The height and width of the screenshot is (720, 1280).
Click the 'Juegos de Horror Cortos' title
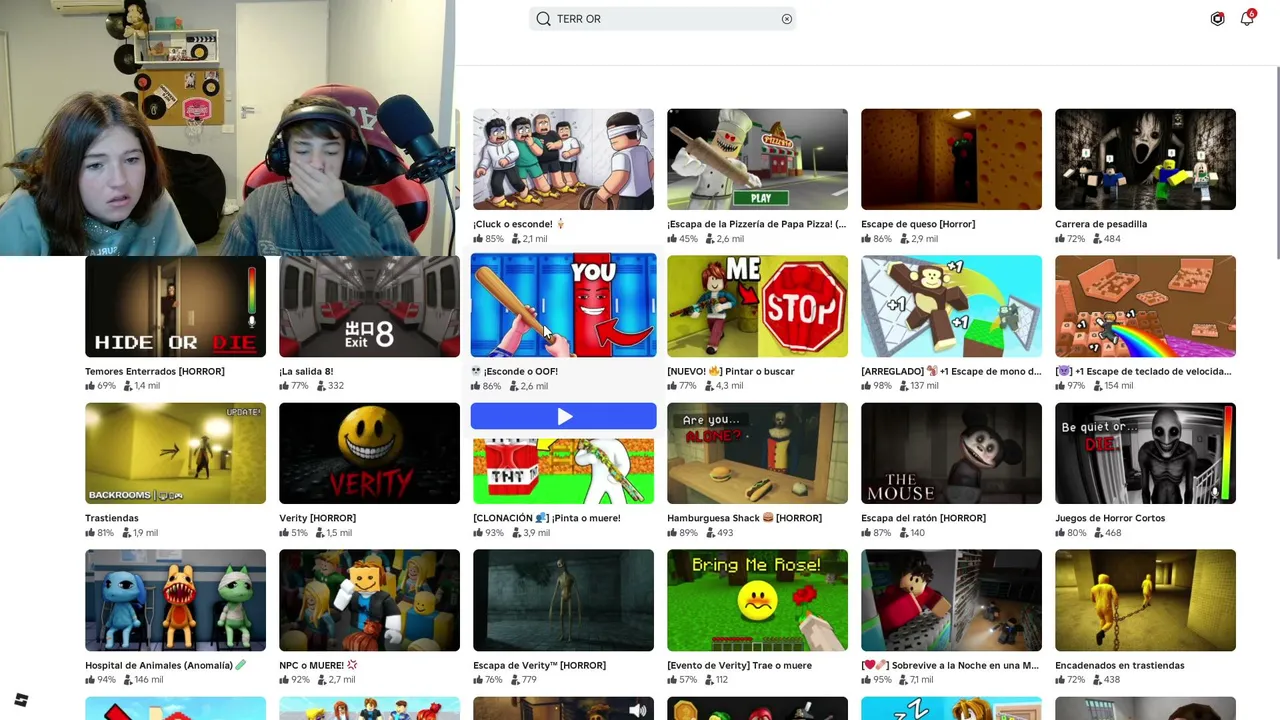pyautogui.click(x=1110, y=518)
